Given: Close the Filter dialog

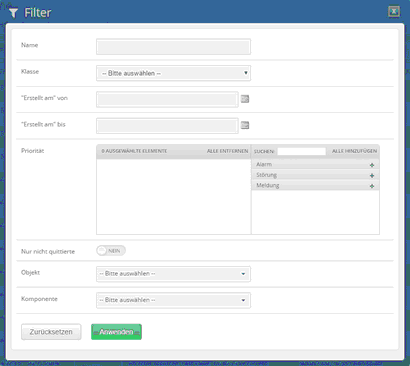Looking at the screenshot, I should click(394, 12).
